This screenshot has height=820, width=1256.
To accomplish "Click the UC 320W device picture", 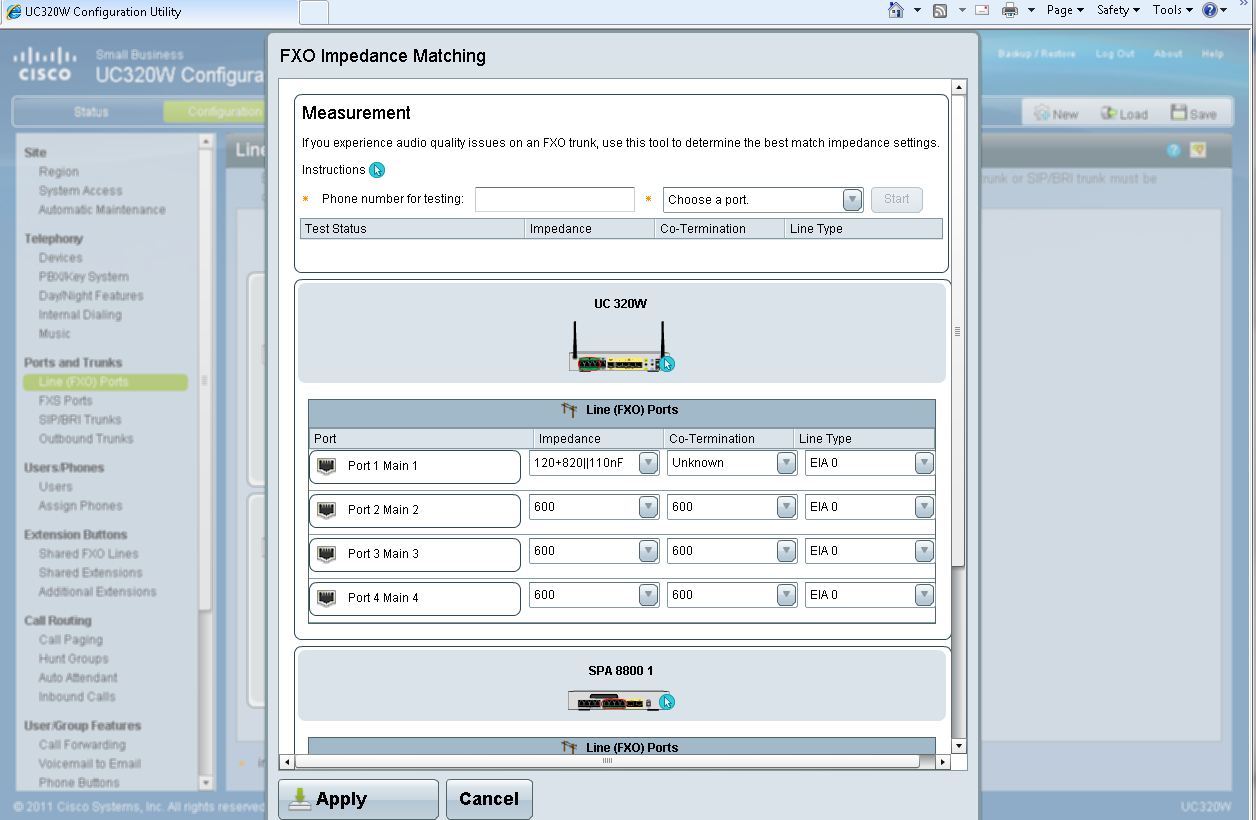I will pyautogui.click(x=617, y=347).
